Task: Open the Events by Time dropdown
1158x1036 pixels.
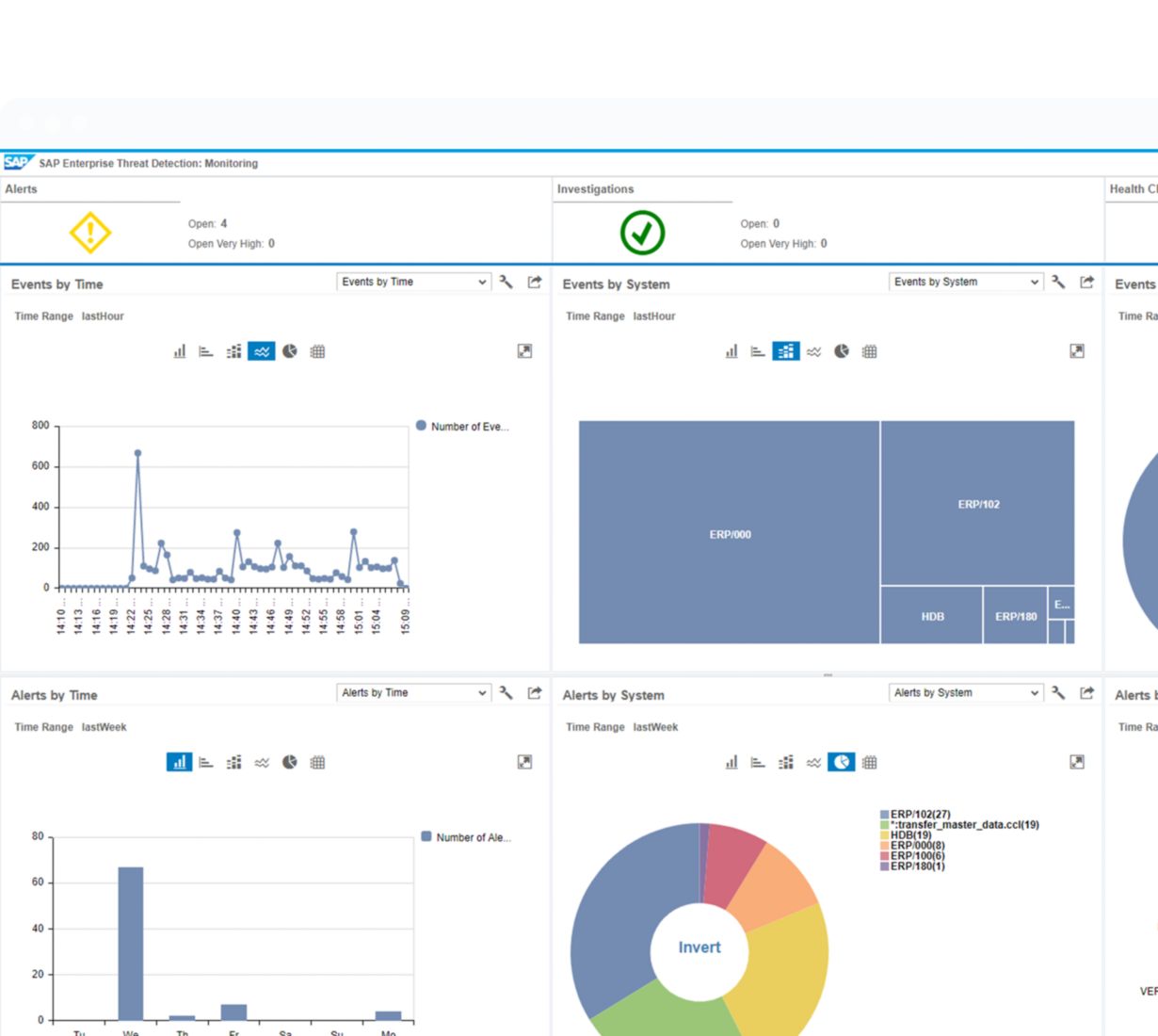Action: coord(413,282)
